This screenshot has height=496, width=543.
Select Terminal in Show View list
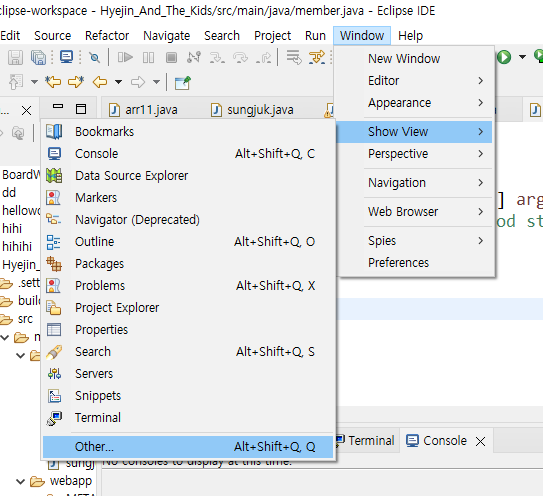[188, 418]
